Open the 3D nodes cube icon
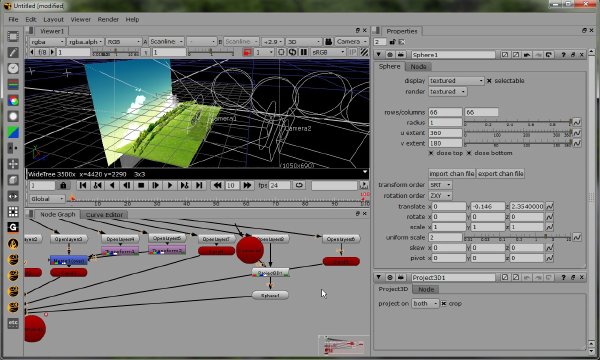This screenshot has height=360, width=600. pyautogui.click(x=13, y=180)
